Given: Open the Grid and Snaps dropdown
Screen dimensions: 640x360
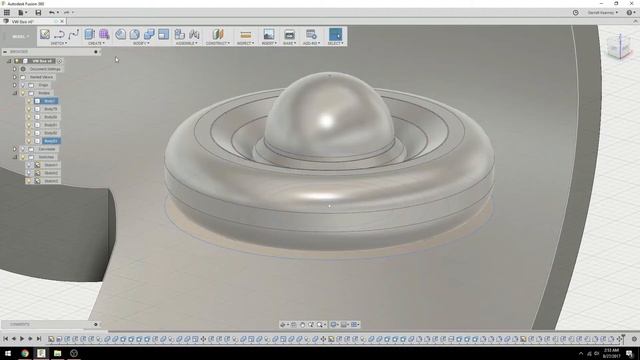Looking at the screenshot, I should click(345, 324).
